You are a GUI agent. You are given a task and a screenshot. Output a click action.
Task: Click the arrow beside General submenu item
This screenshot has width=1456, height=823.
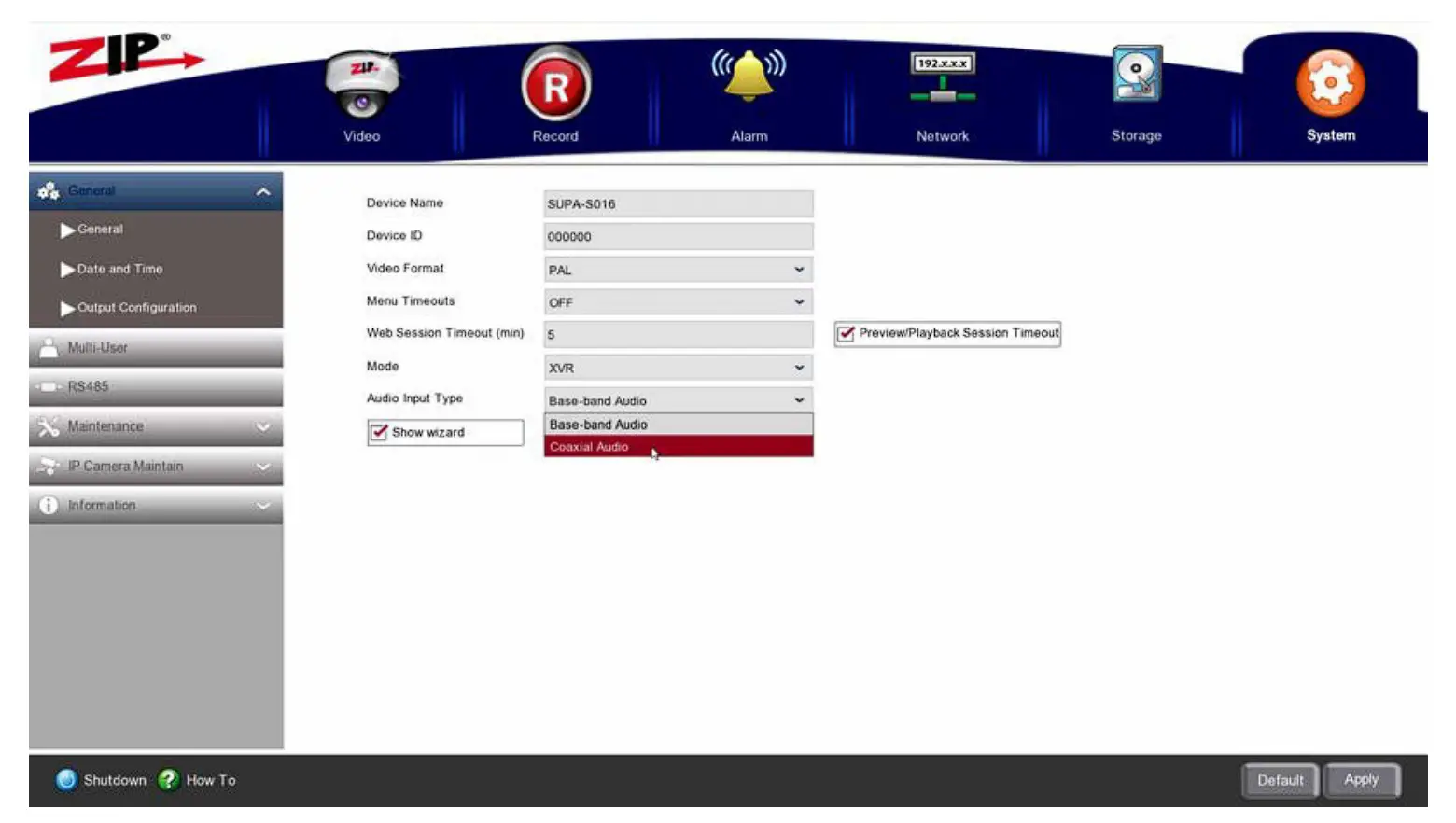pos(67,230)
